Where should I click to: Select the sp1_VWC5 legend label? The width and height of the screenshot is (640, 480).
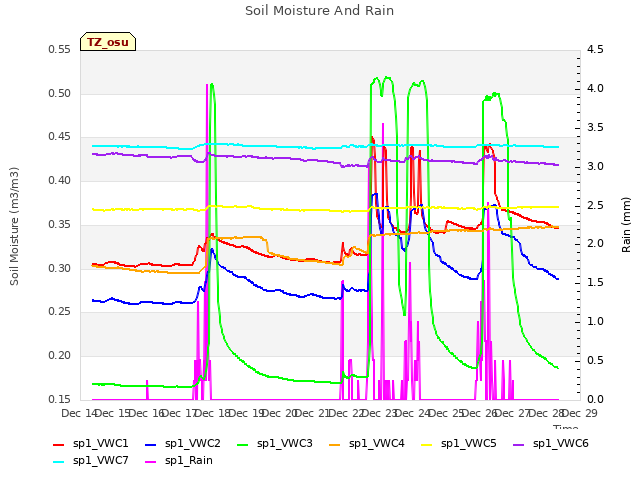pos(469,444)
